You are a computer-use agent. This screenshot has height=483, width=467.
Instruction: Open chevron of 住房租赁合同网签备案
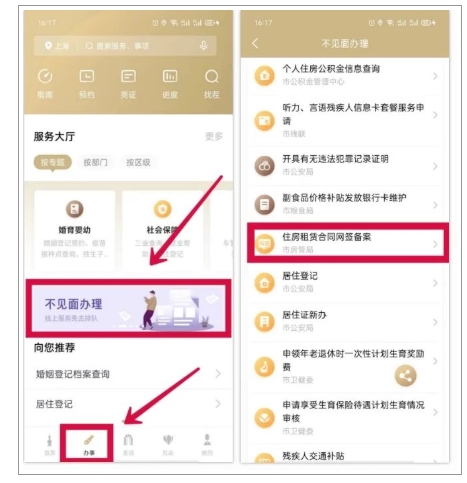435,244
